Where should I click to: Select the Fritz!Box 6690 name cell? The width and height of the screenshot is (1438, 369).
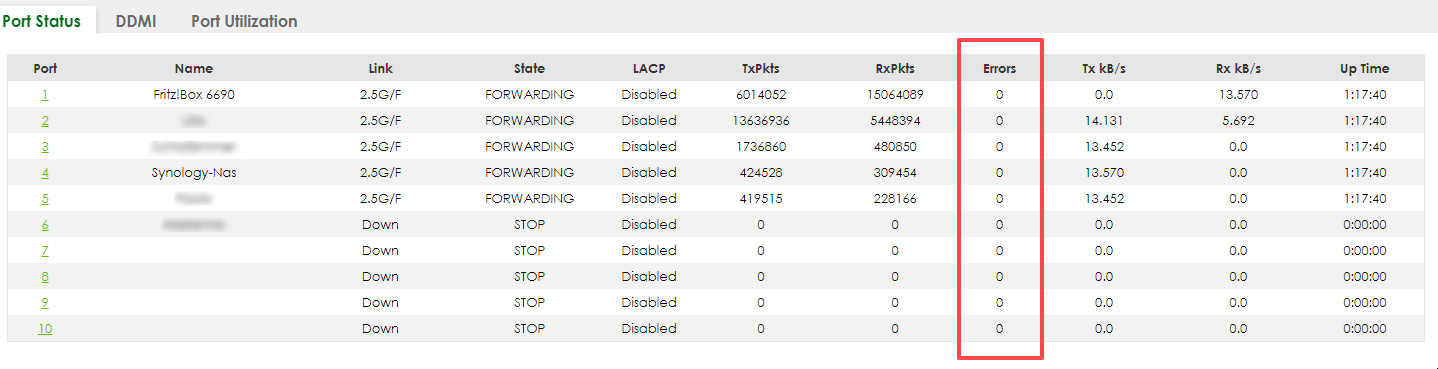click(x=194, y=95)
